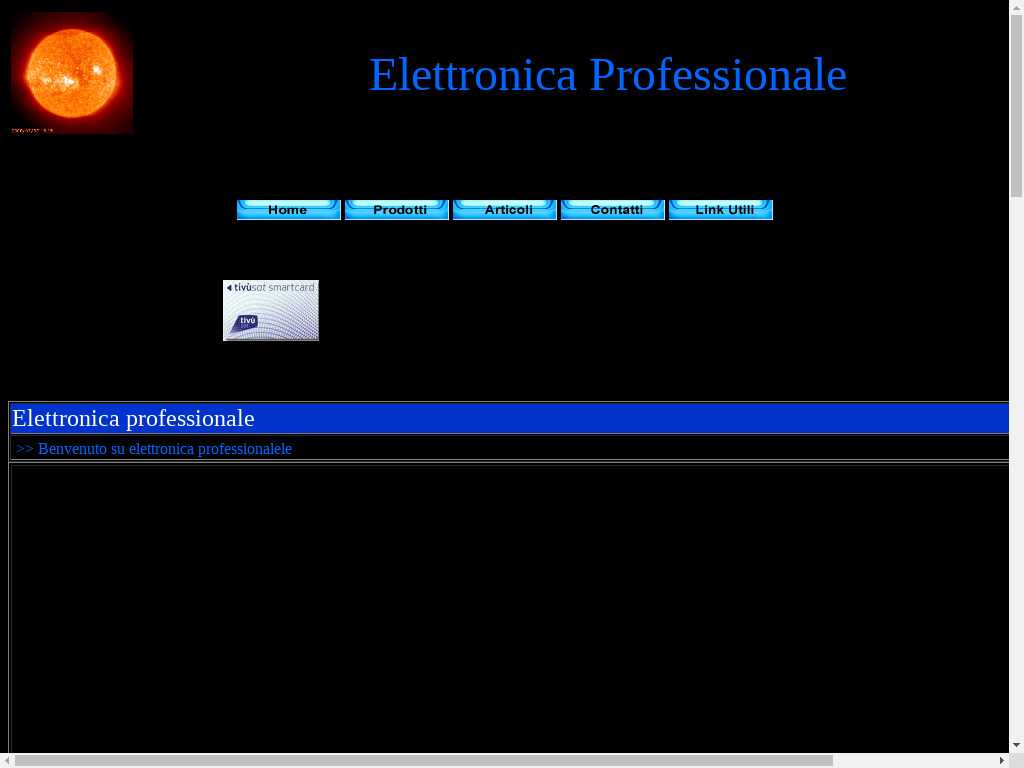This screenshot has width=1024, height=768.
Task: Click the tivùsat smartcard image
Action: (270, 310)
